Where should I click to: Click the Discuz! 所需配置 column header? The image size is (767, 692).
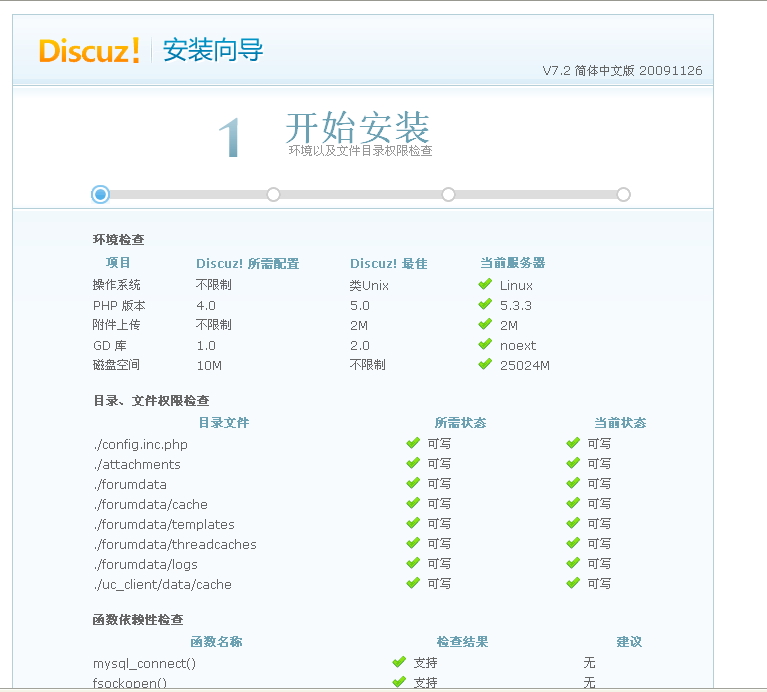248,264
